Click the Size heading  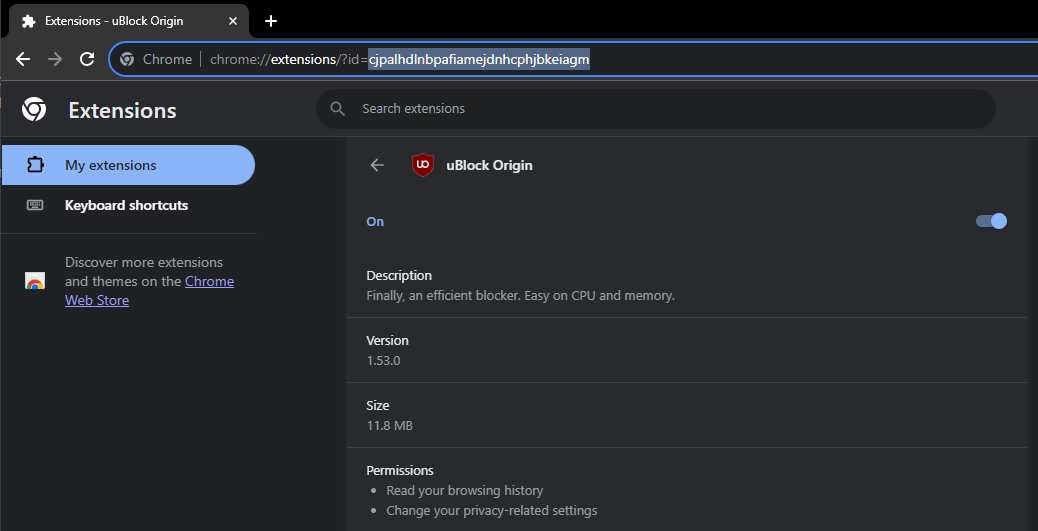click(x=377, y=405)
